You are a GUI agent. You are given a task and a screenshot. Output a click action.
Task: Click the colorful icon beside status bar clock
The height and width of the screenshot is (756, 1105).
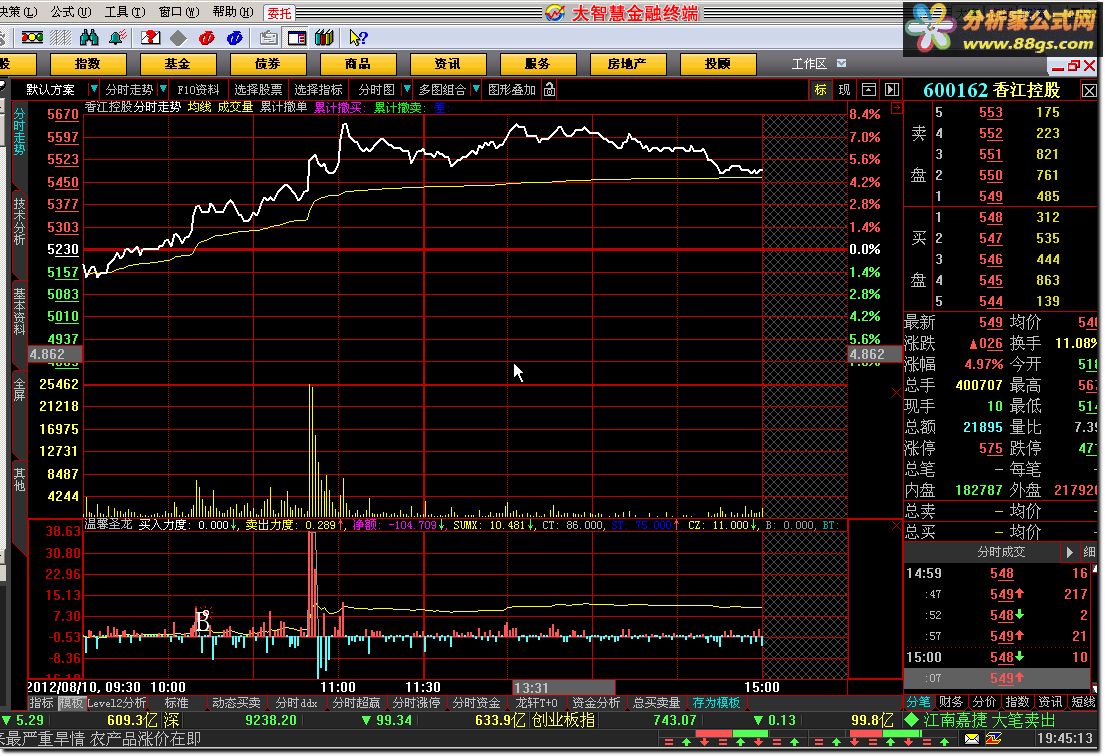pyautogui.click(x=994, y=738)
